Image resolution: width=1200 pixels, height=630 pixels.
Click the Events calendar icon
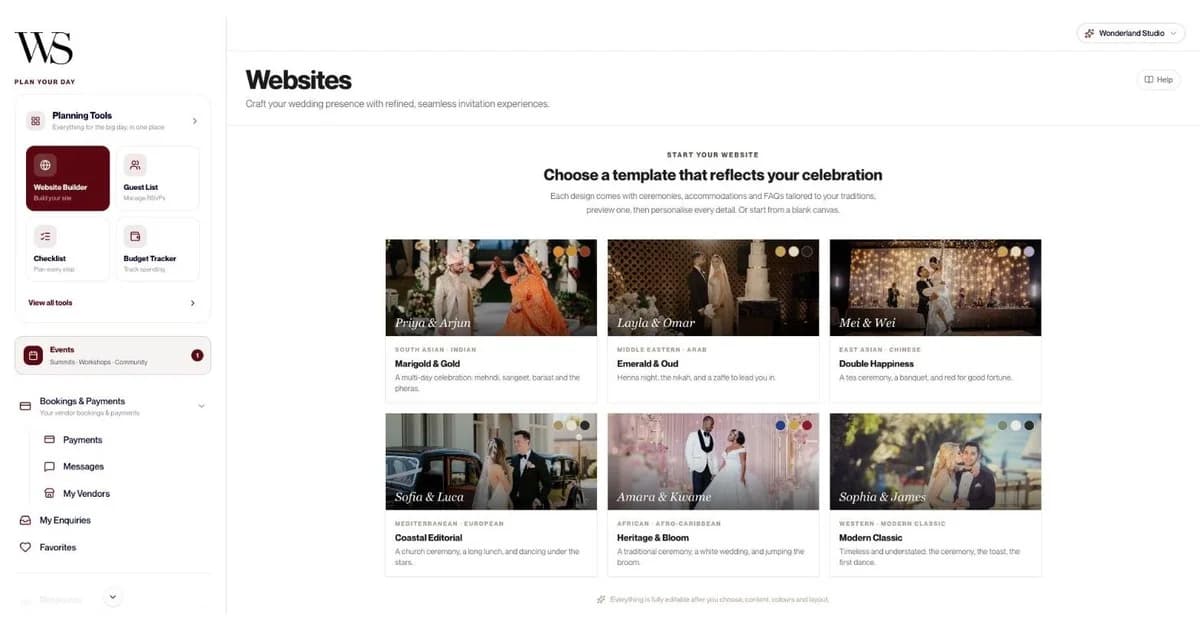[33, 355]
